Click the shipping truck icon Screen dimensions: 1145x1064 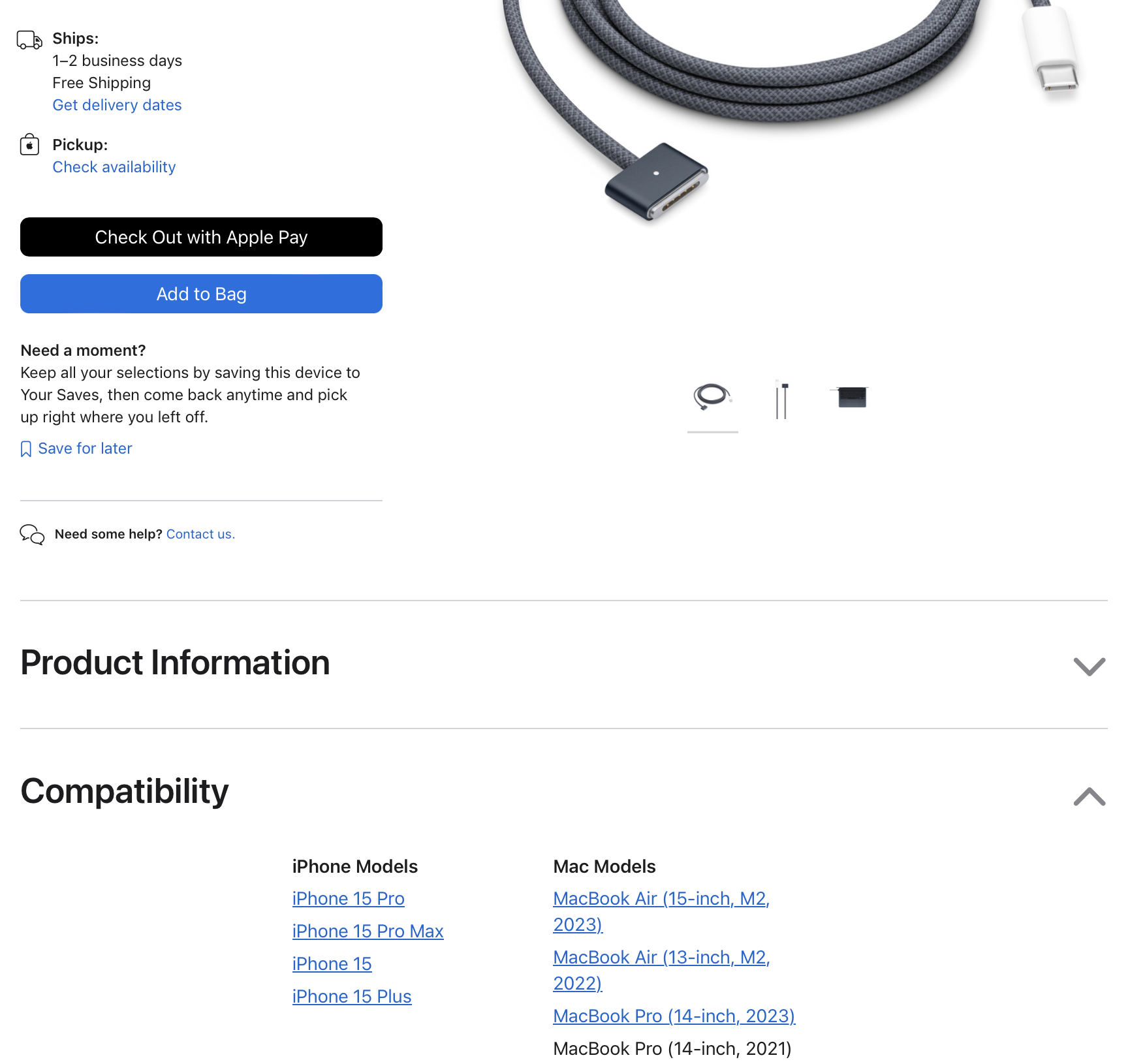(29, 40)
